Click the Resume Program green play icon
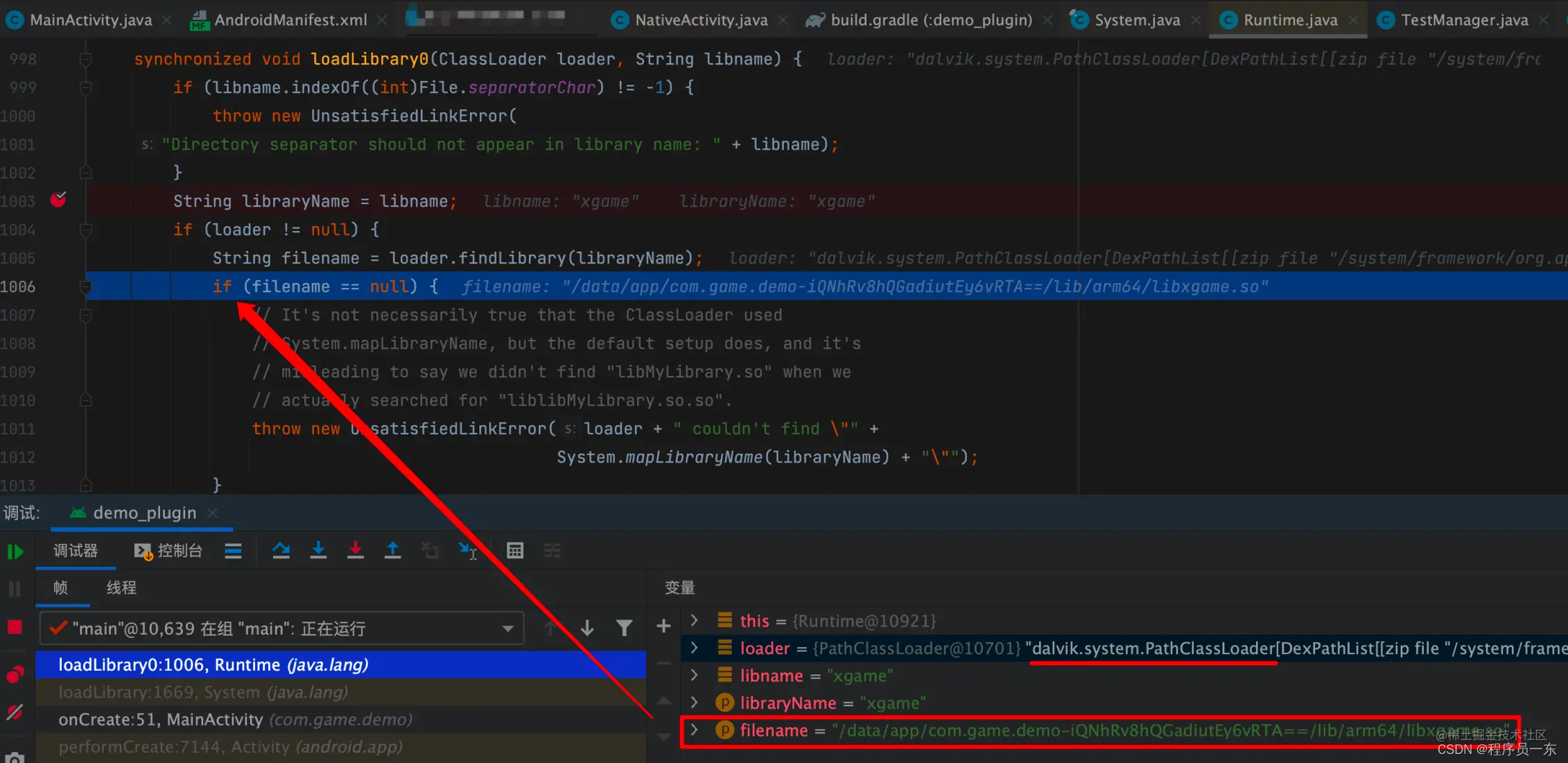This screenshot has width=1568, height=763. click(15, 551)
